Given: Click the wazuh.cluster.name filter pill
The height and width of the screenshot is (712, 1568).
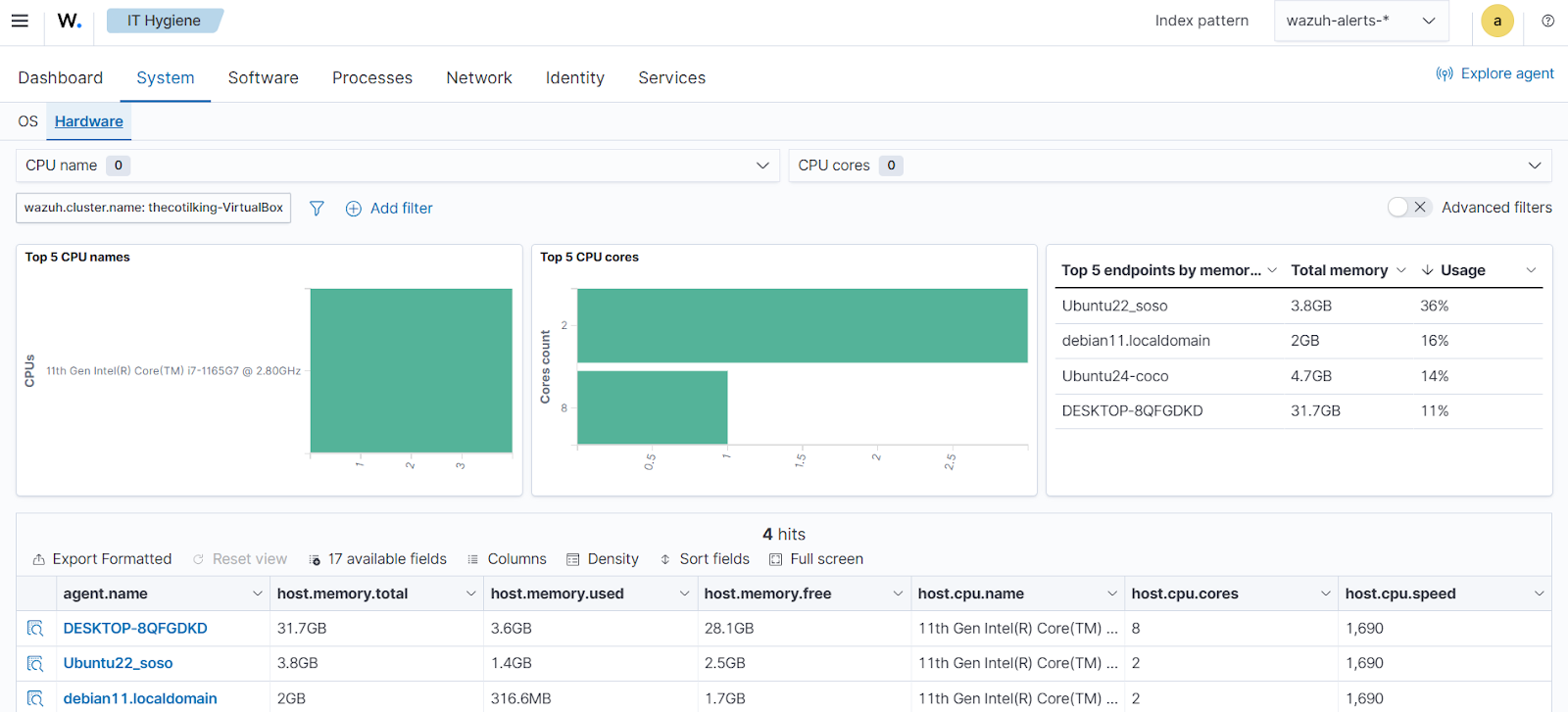Looking at the screenshot, I should [154, 208].
